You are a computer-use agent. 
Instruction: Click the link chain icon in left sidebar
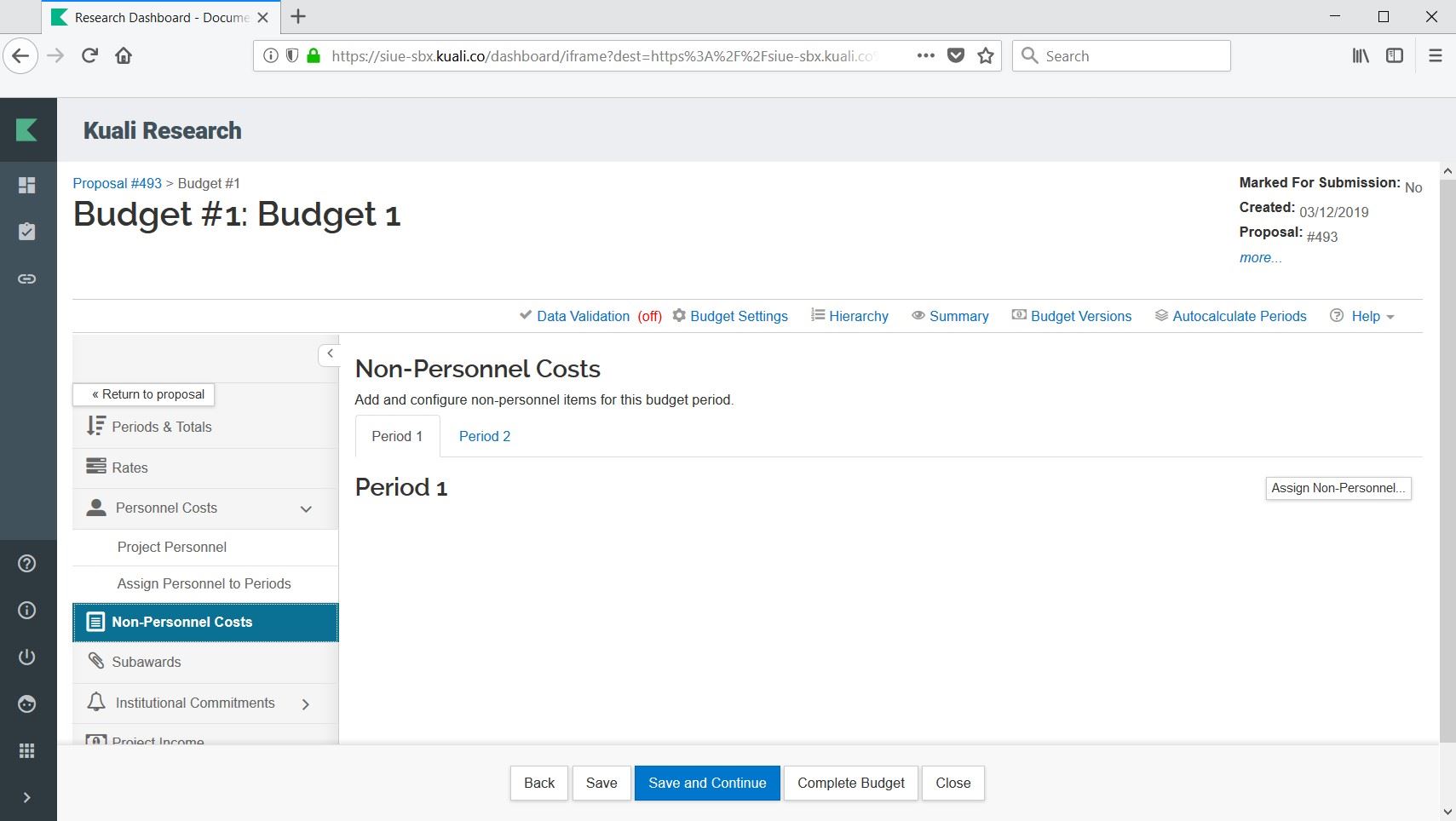(x=27, y=278)
